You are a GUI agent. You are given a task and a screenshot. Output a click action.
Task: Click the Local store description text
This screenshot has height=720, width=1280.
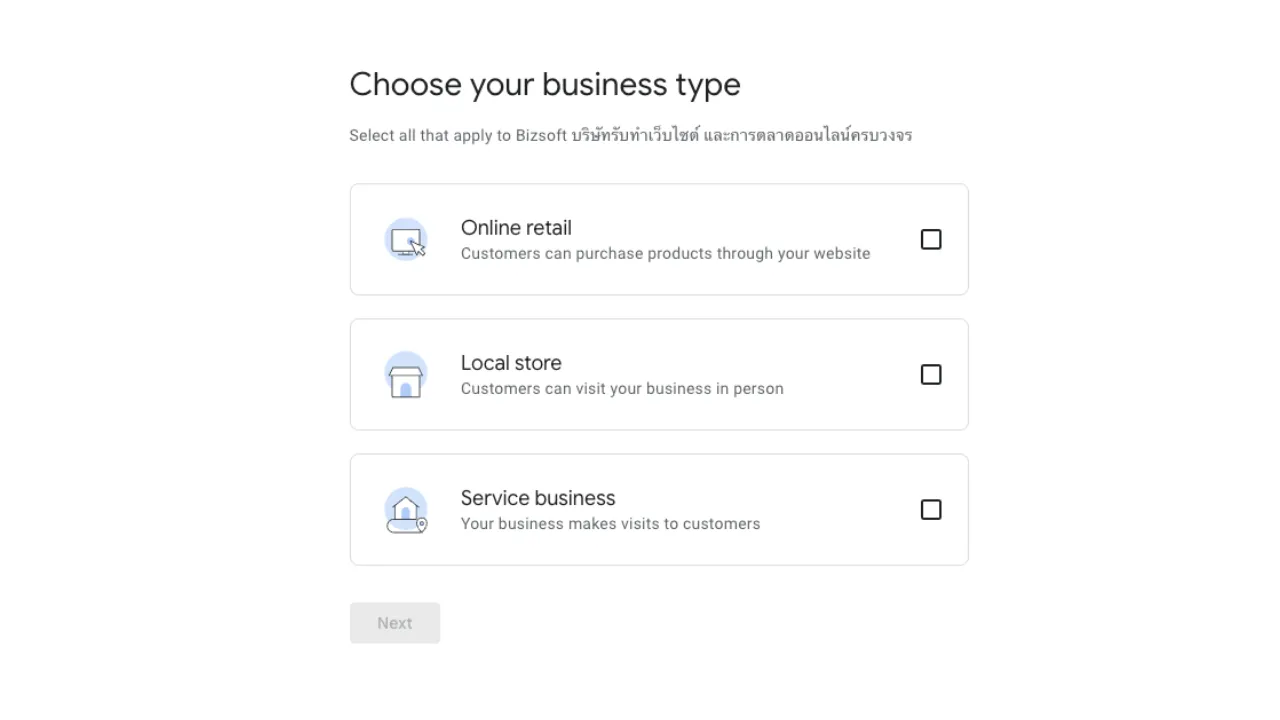[622, 388]
